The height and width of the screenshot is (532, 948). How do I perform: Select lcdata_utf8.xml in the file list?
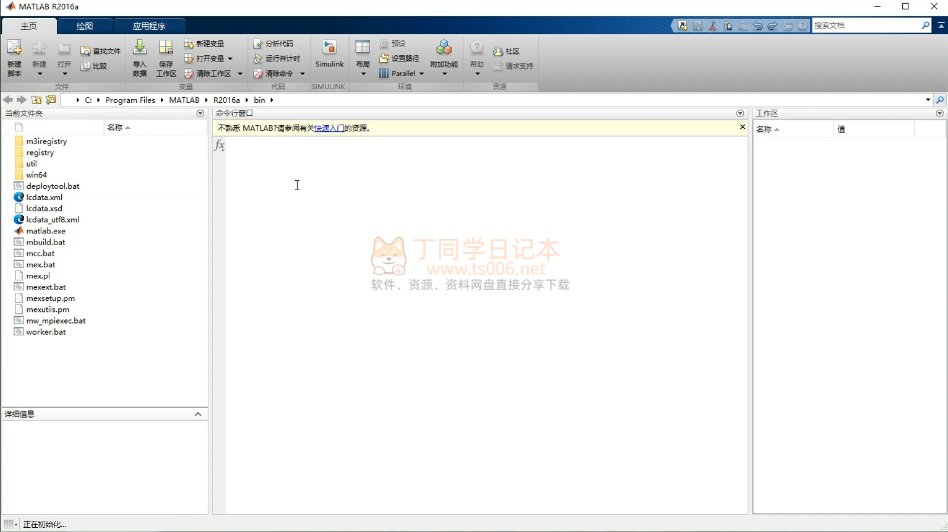click(x=53, y=219)
